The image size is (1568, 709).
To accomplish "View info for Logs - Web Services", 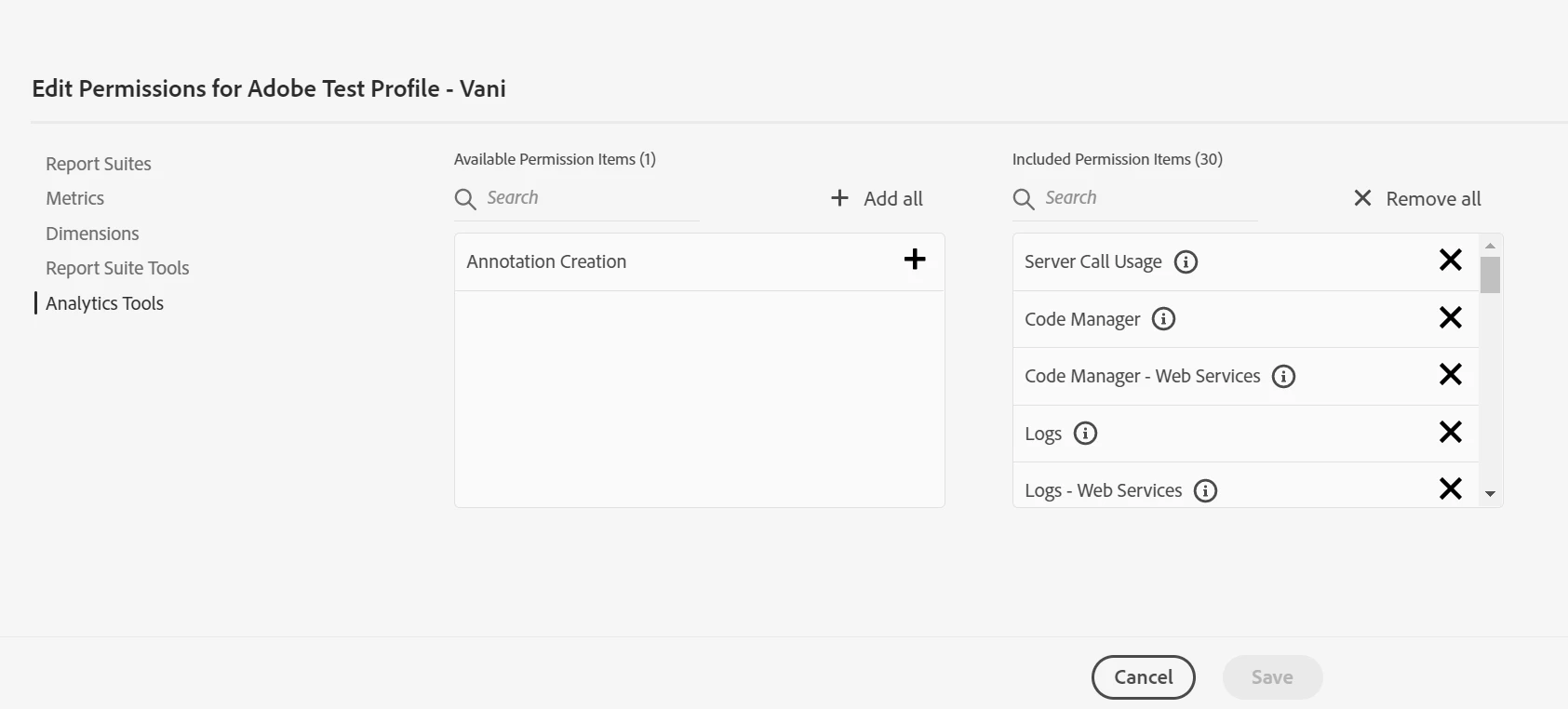I will click(x=1205, y=490).
